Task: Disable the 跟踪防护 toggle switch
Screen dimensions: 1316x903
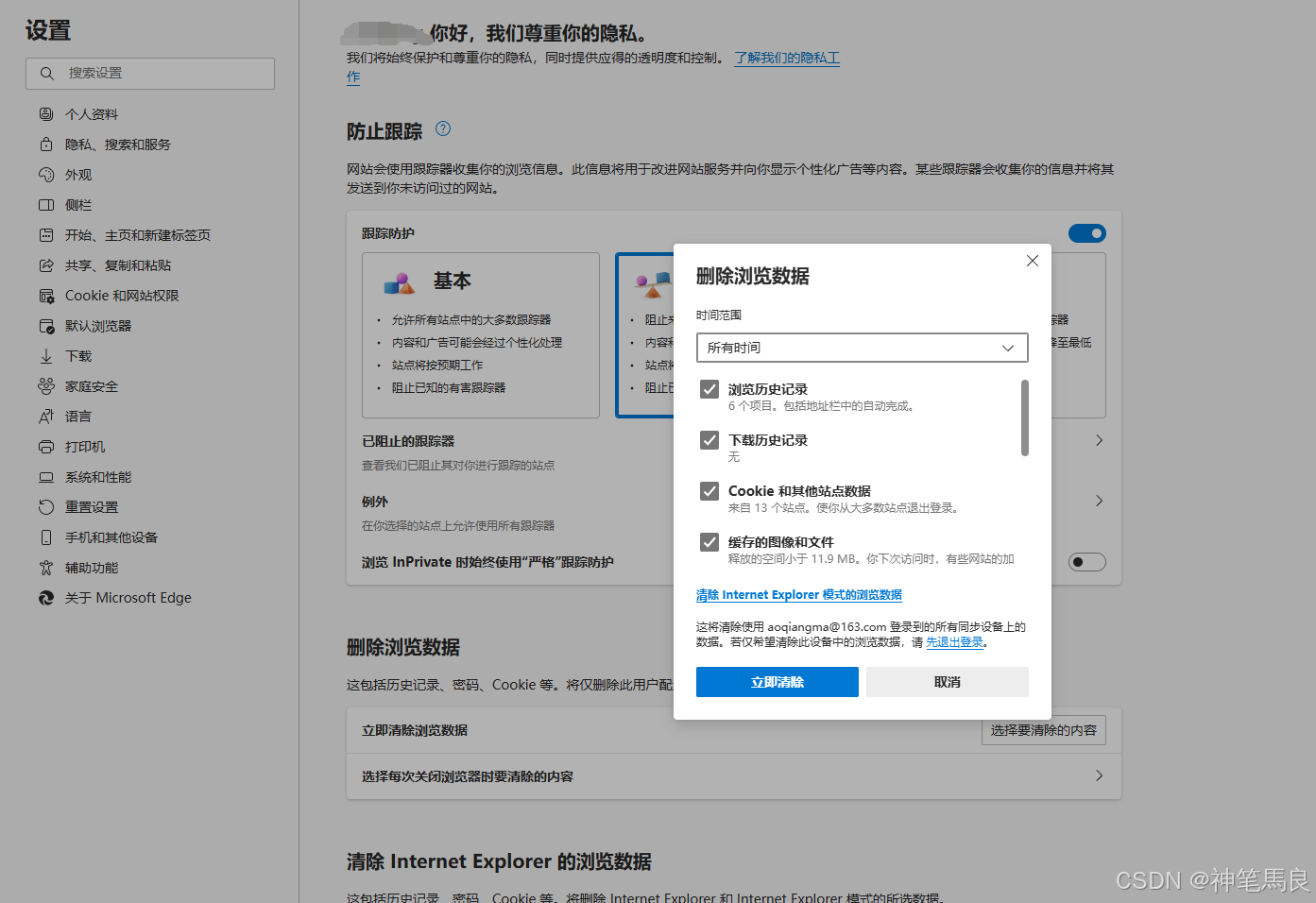Action: (1086, 232)
